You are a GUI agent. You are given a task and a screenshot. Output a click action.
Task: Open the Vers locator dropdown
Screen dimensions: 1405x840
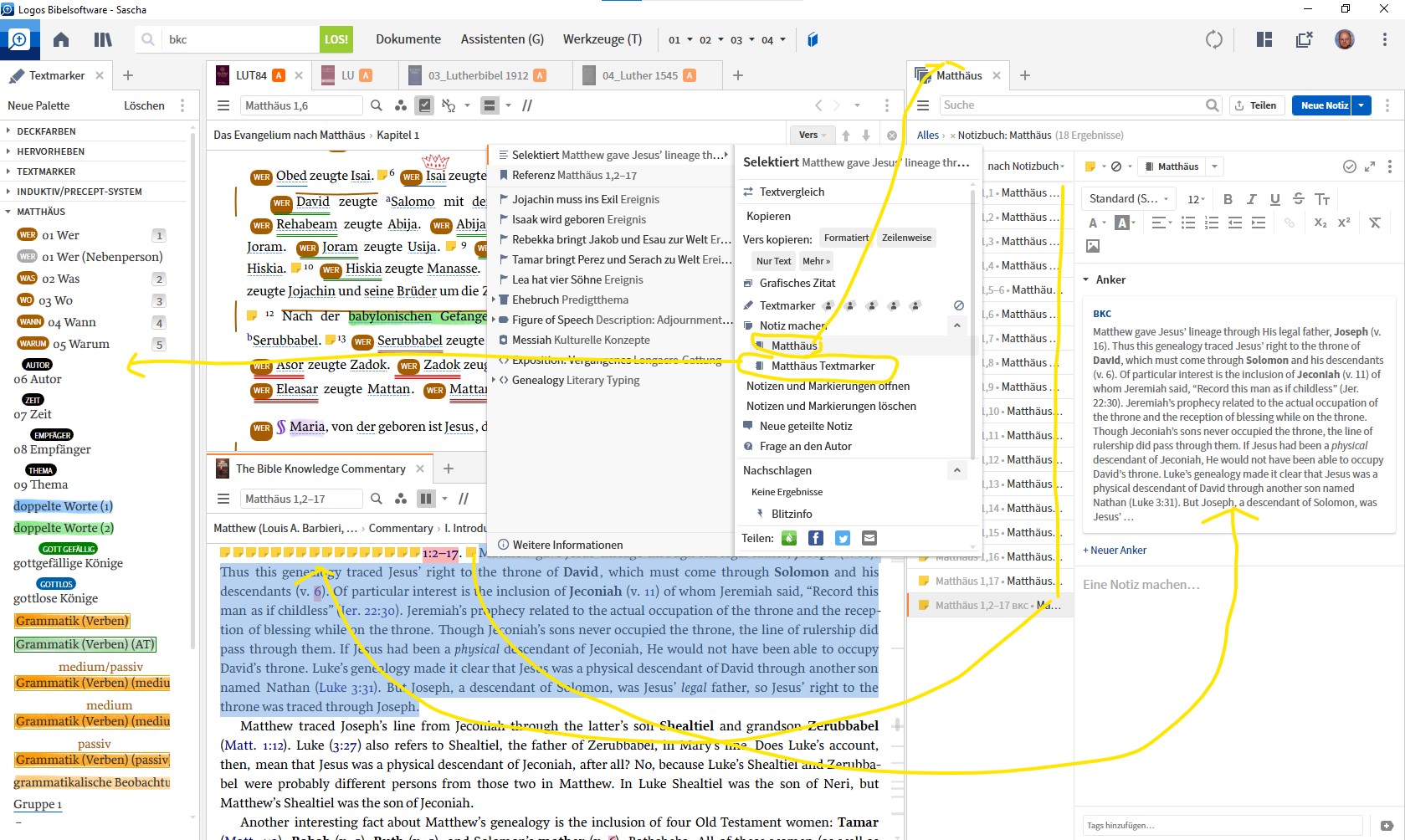tap(812, 135)
